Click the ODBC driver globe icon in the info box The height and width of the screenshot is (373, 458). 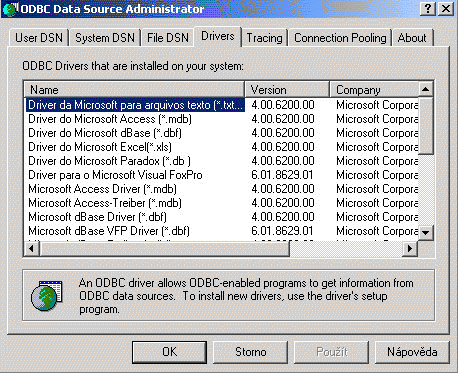(x=47, y=295)
